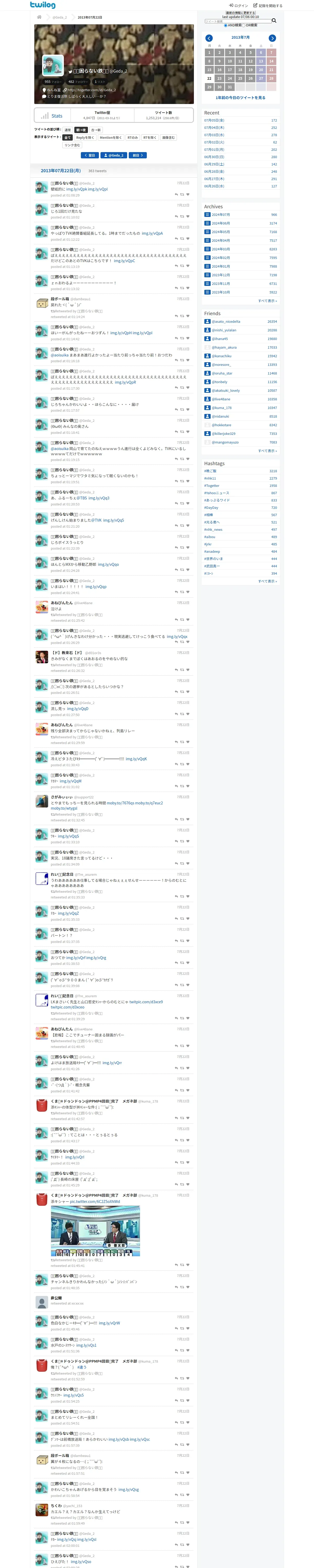Open the 07月05日(金) recent entry
Viewport: 314px width, 1568px height.
pyautogui.click(x=214, y=120)
